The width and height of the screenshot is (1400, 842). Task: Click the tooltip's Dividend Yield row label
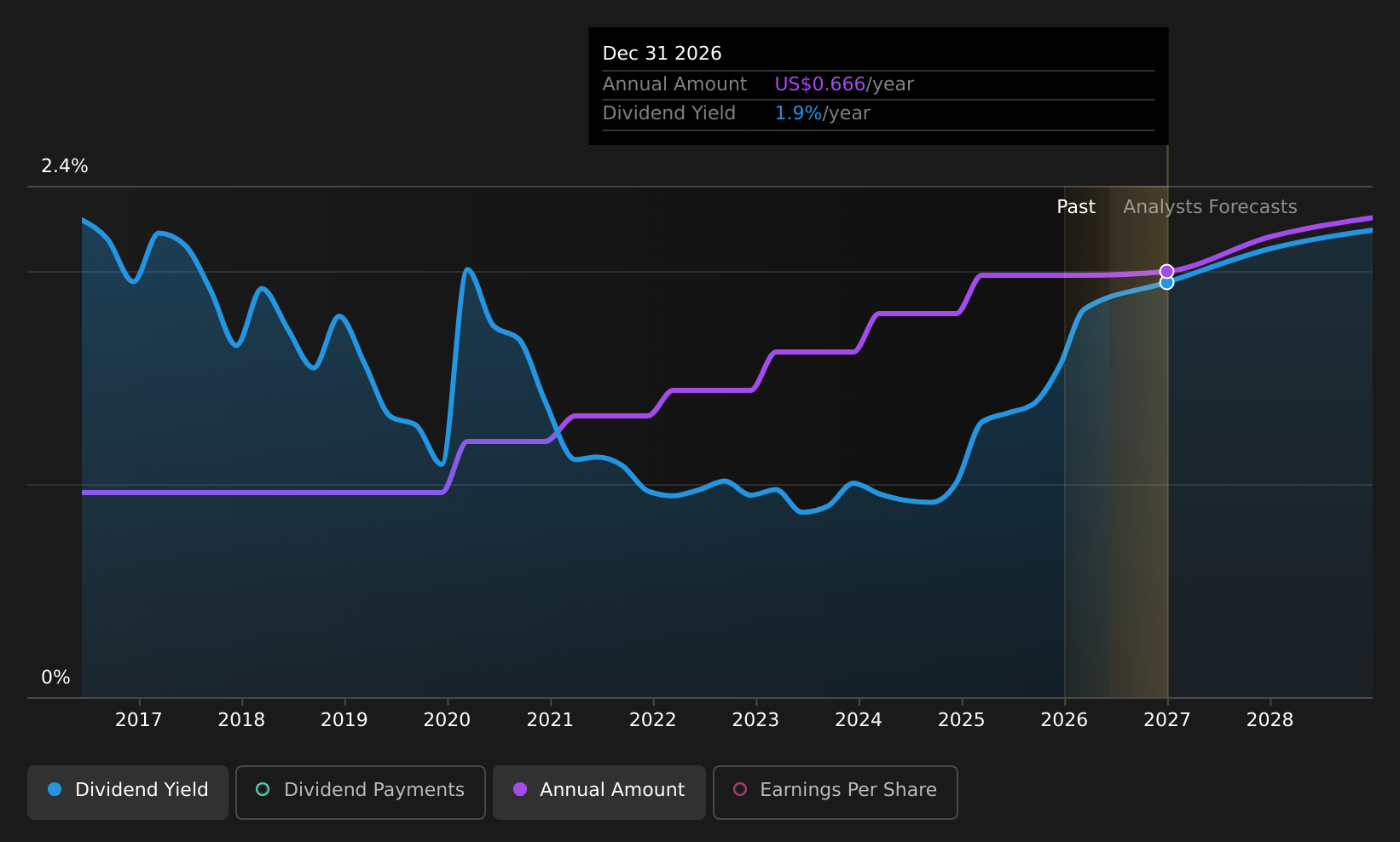669,113
